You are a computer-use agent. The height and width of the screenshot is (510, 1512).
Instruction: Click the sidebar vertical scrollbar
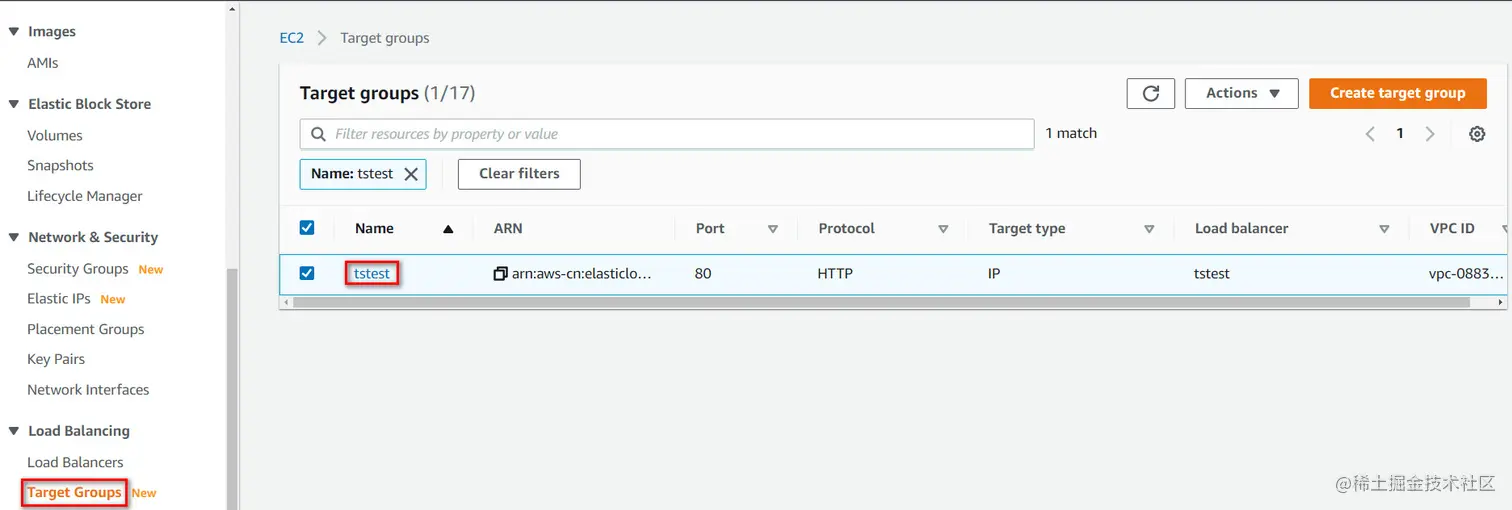click(x=232, y=388)
